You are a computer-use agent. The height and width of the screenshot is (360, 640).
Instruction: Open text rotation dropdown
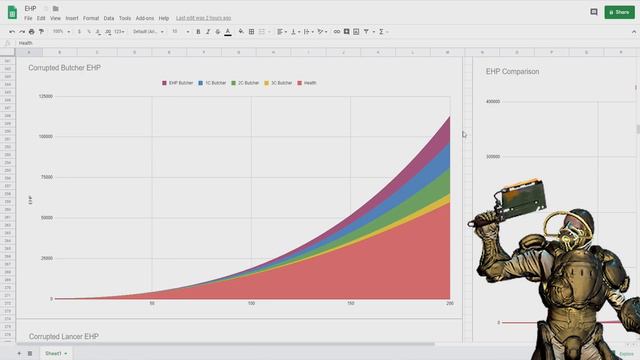[x=322, y=31]
